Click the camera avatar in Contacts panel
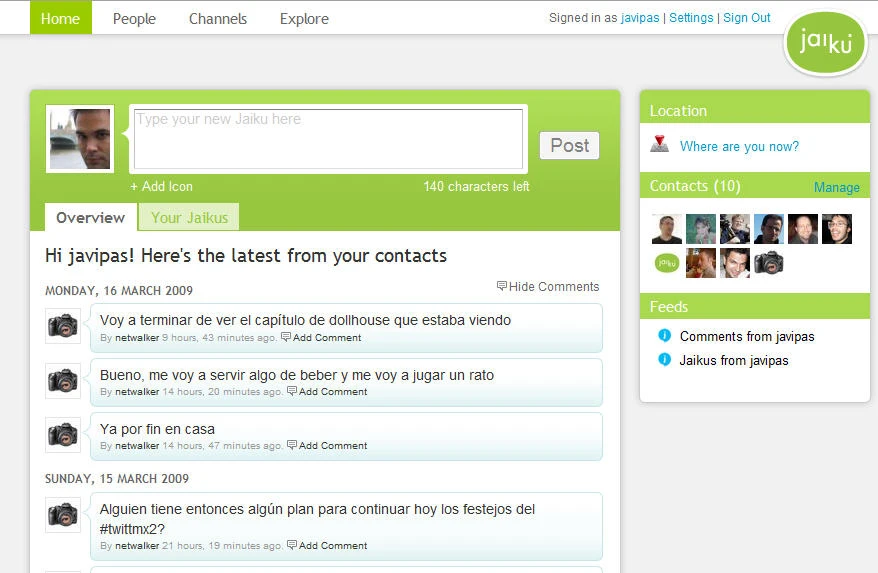 tap(769, 263)
